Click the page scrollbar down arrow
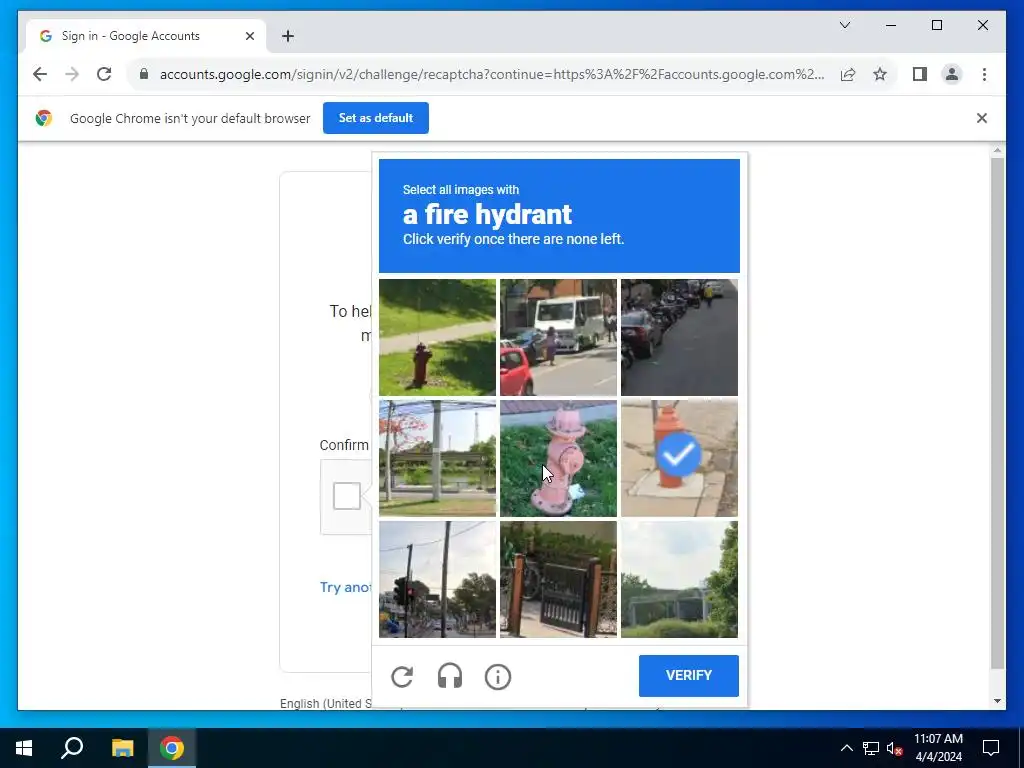 pos(997,701)
